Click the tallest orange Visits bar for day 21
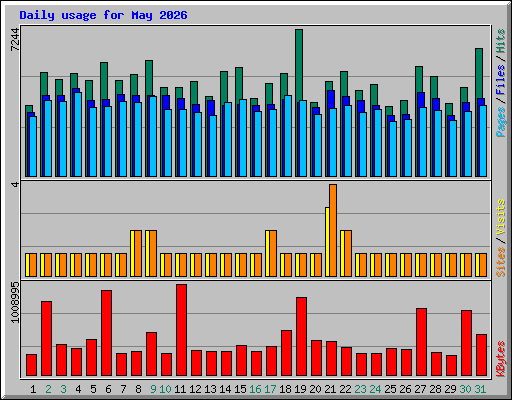The height and width of the screenshot is (400, 512). tap(333, 230)
